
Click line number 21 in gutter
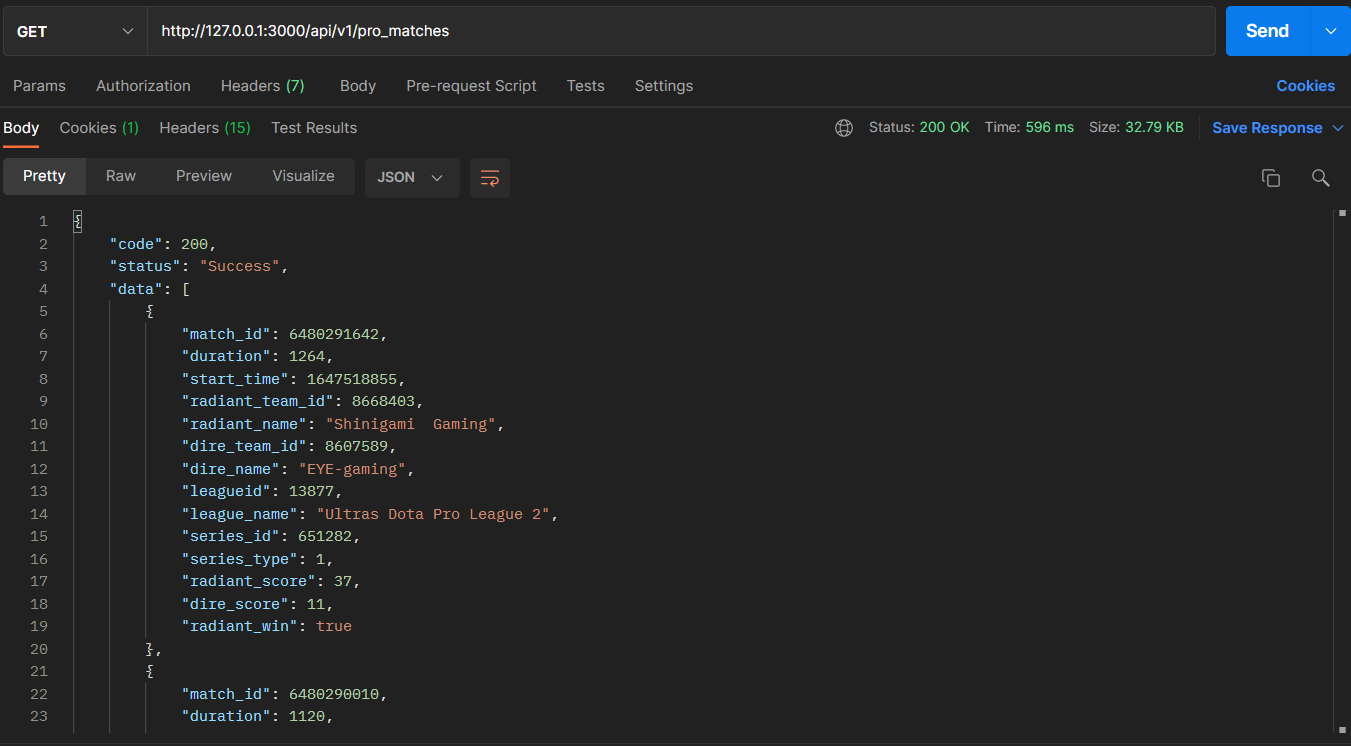pyautogui.click(x=39, y=671)
